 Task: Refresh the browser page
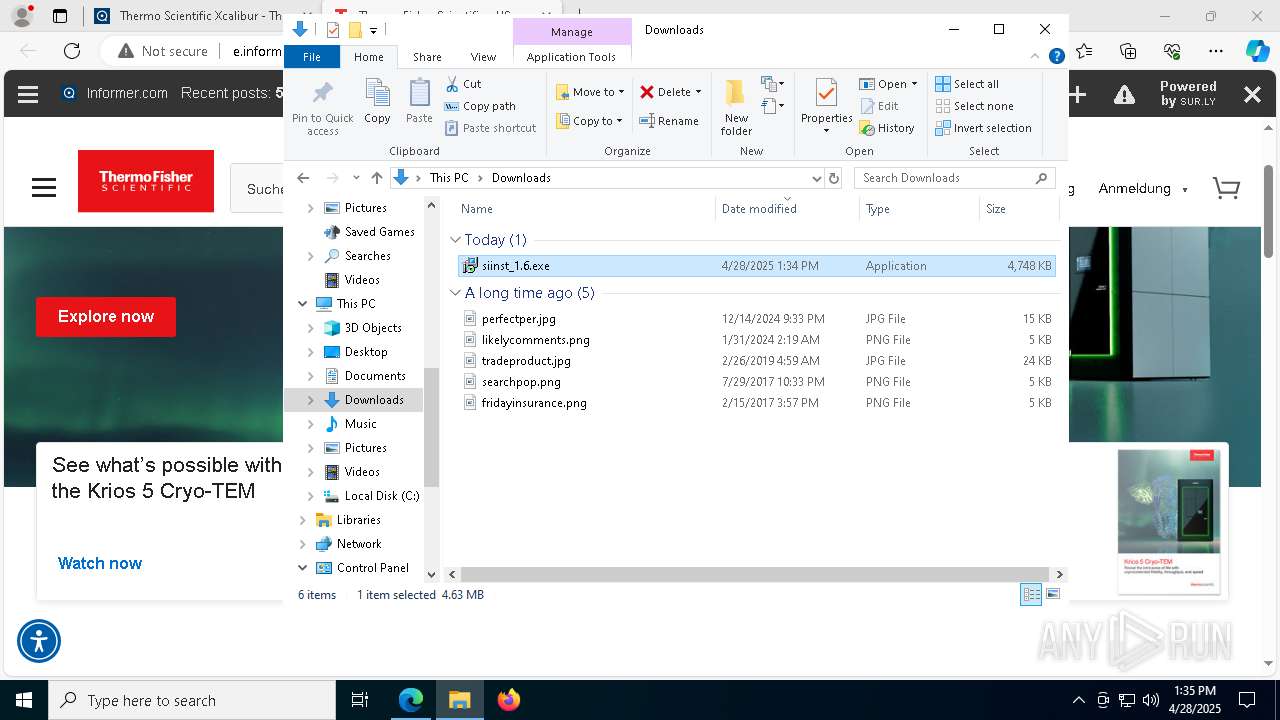click(72, 51)
